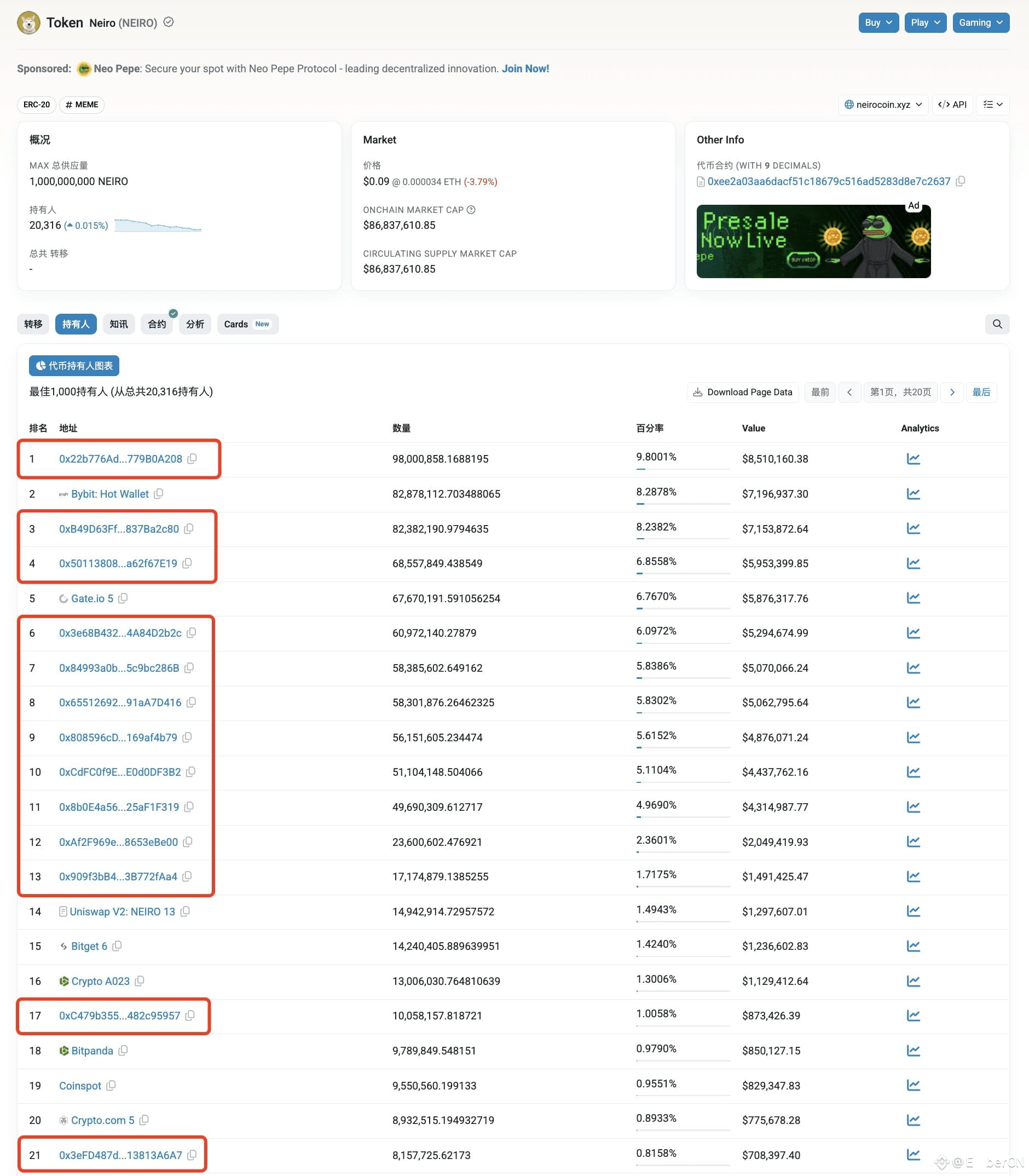Copy address 0x22b776Ad...779B0A208
Image resolution: width=1029 pixels, height=1176 pixels.
pos(192,459)
